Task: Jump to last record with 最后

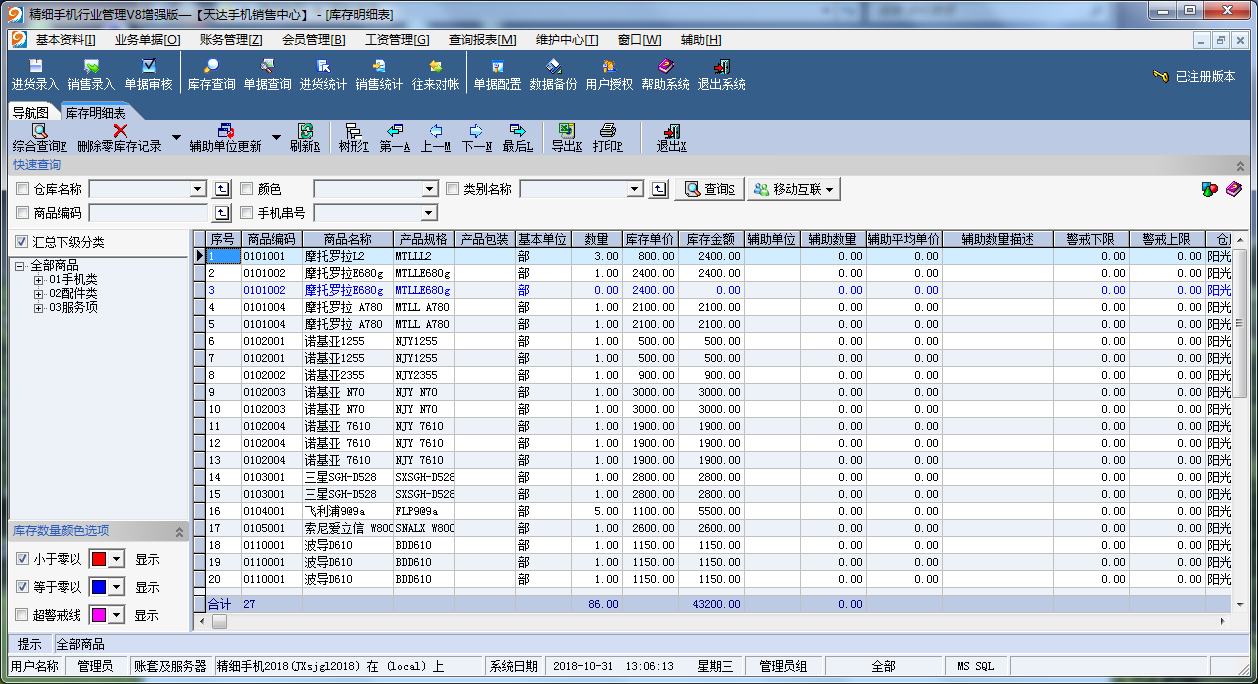Action: point(517,138)
